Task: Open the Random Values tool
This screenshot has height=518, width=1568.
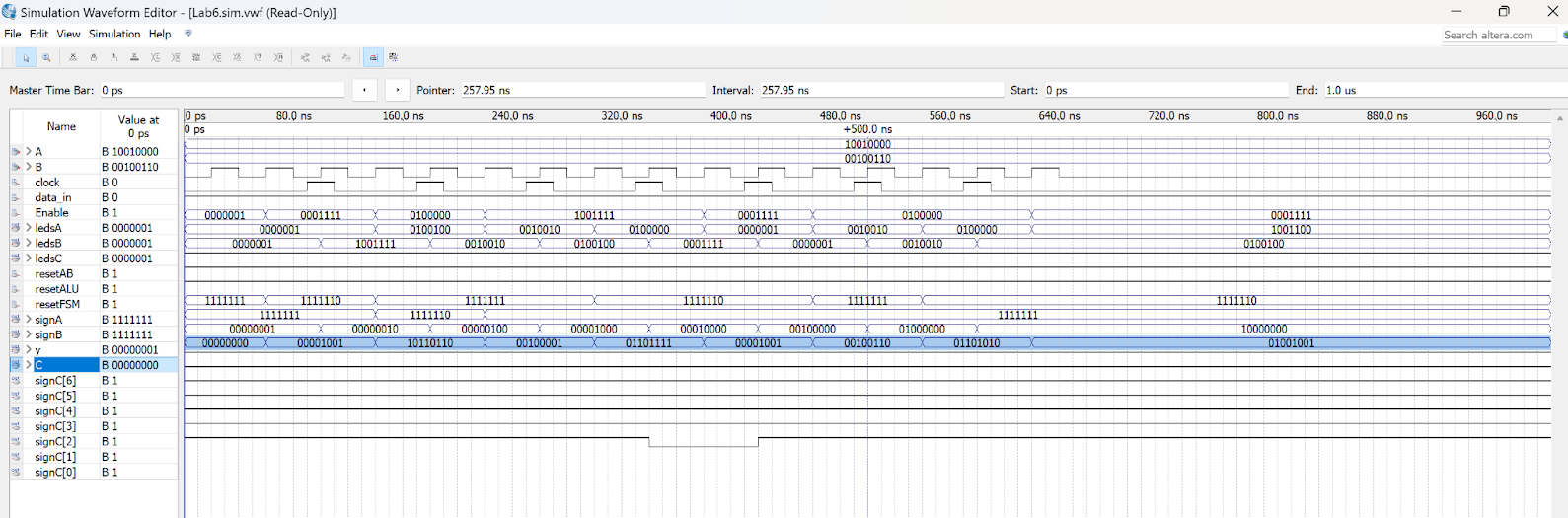Action: click(x=279, y=57)
